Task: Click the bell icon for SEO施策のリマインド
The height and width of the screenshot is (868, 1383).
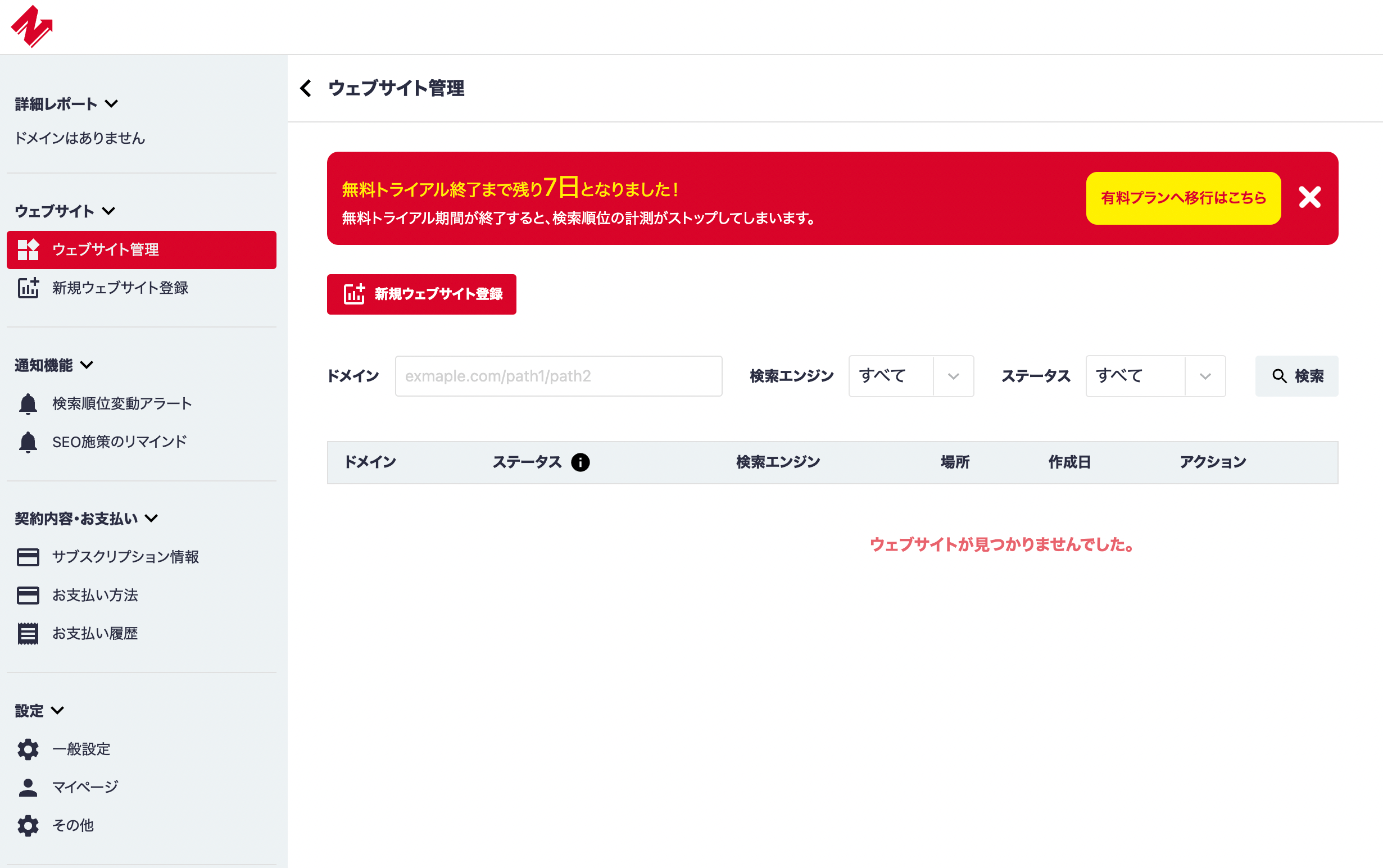Action: [28, 441]
